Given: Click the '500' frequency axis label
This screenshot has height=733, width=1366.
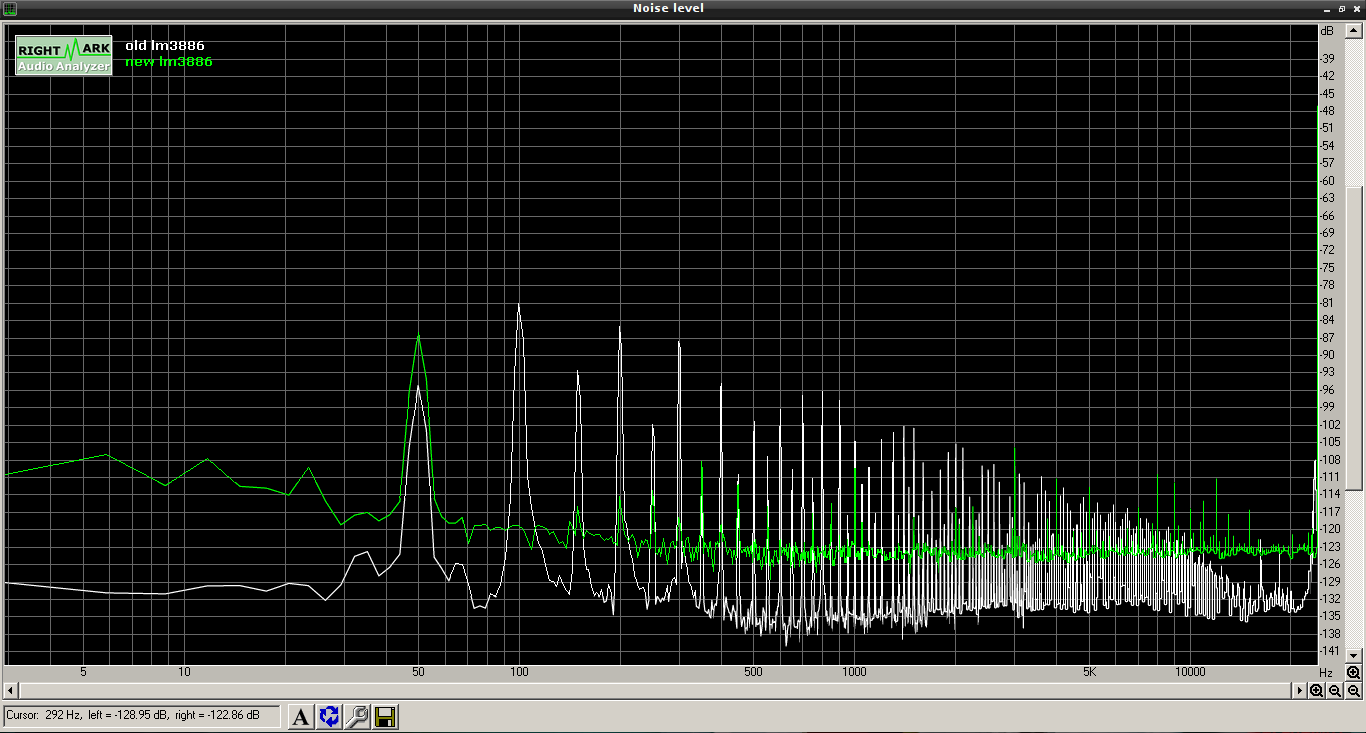Looking at the screenshot, I should [753, 672].
